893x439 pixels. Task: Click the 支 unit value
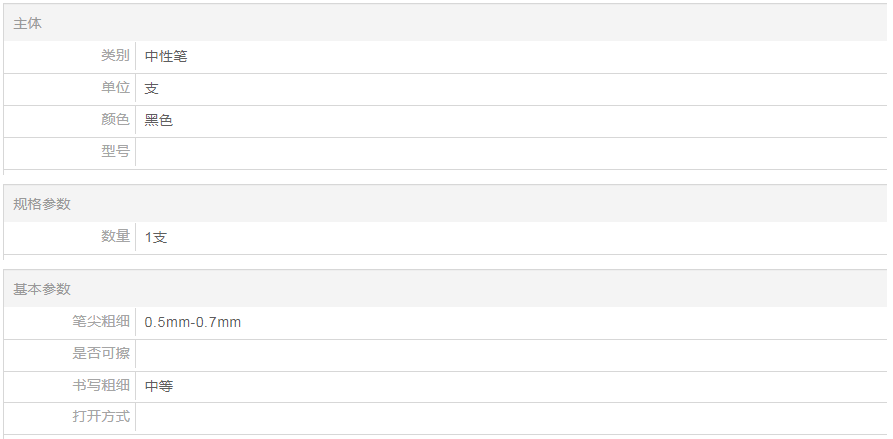coord(152,89)
